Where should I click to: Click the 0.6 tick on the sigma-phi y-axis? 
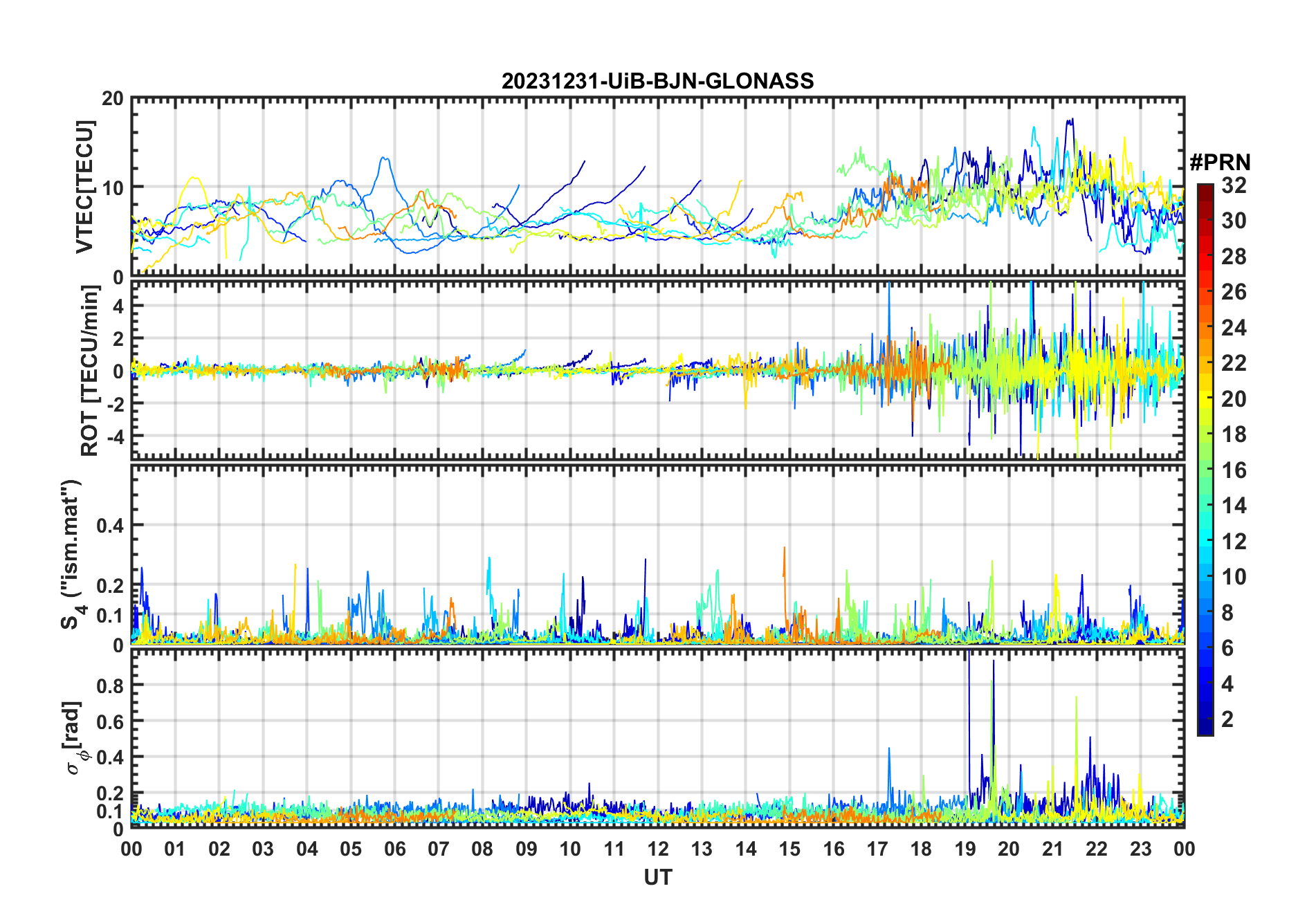(x=110, y=721)
